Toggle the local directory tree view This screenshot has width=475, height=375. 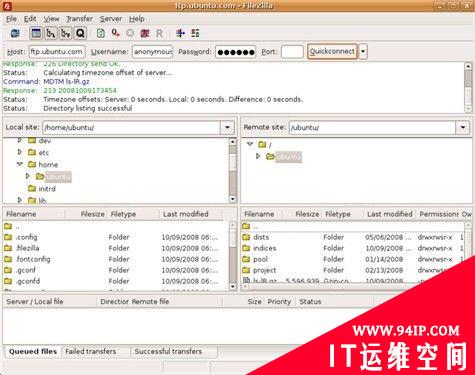[51, 33]
